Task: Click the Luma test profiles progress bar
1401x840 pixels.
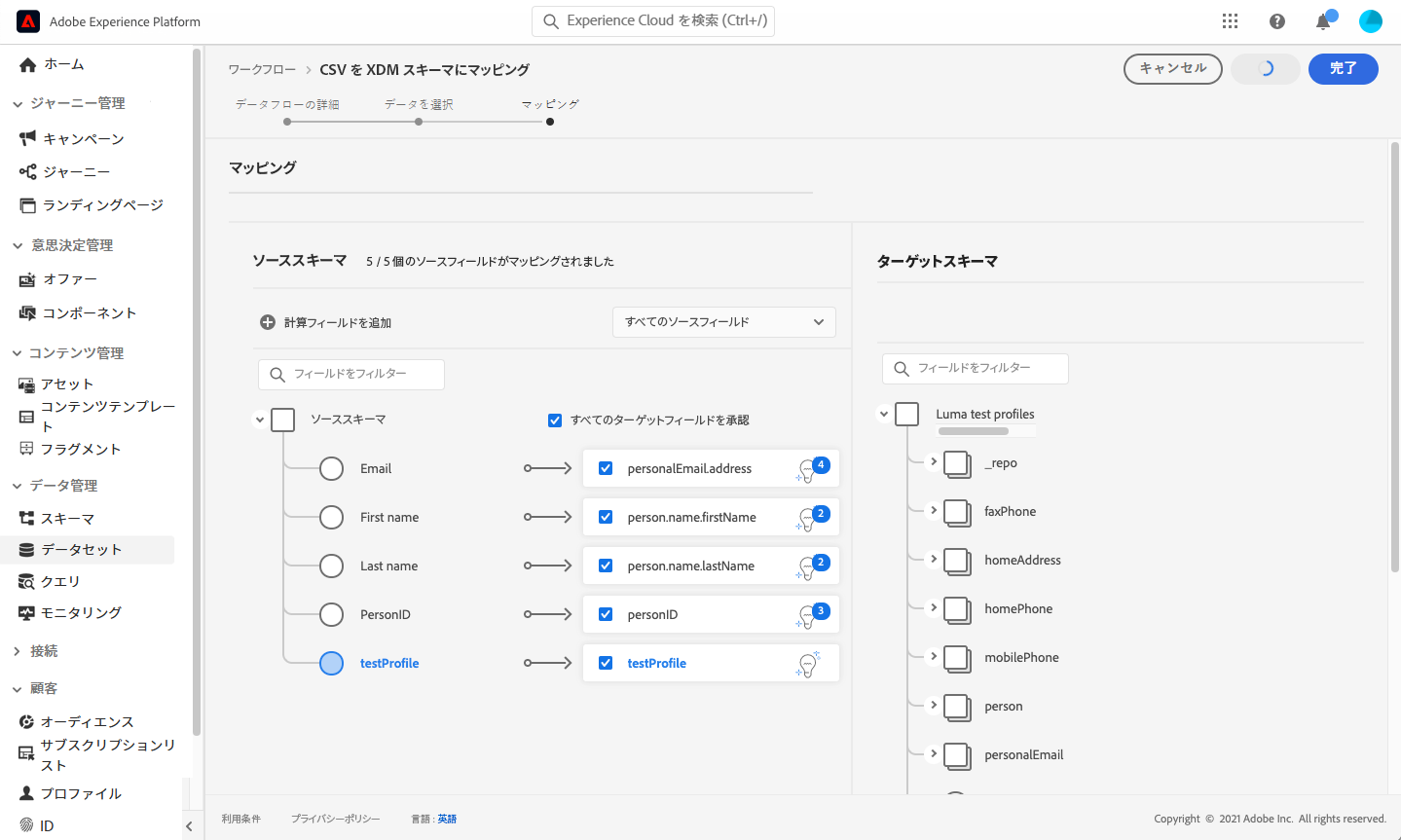Action: pos(974,431)
